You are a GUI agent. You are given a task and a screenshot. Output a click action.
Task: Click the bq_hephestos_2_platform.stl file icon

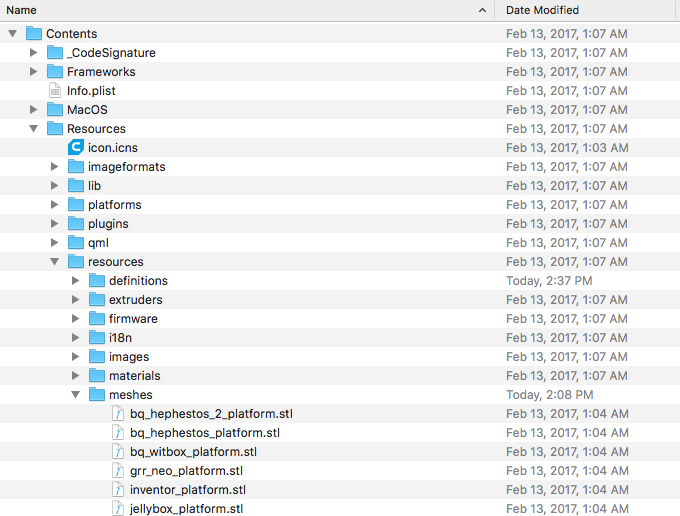[x=118, y=414]
